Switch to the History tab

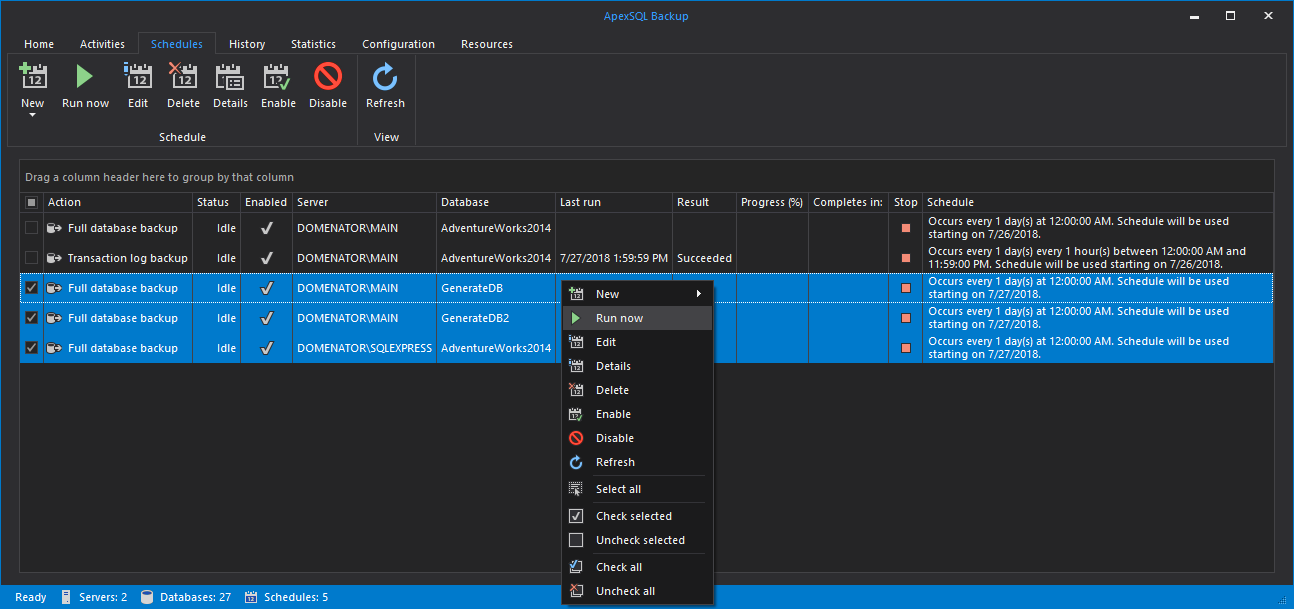tap(246, 44)
